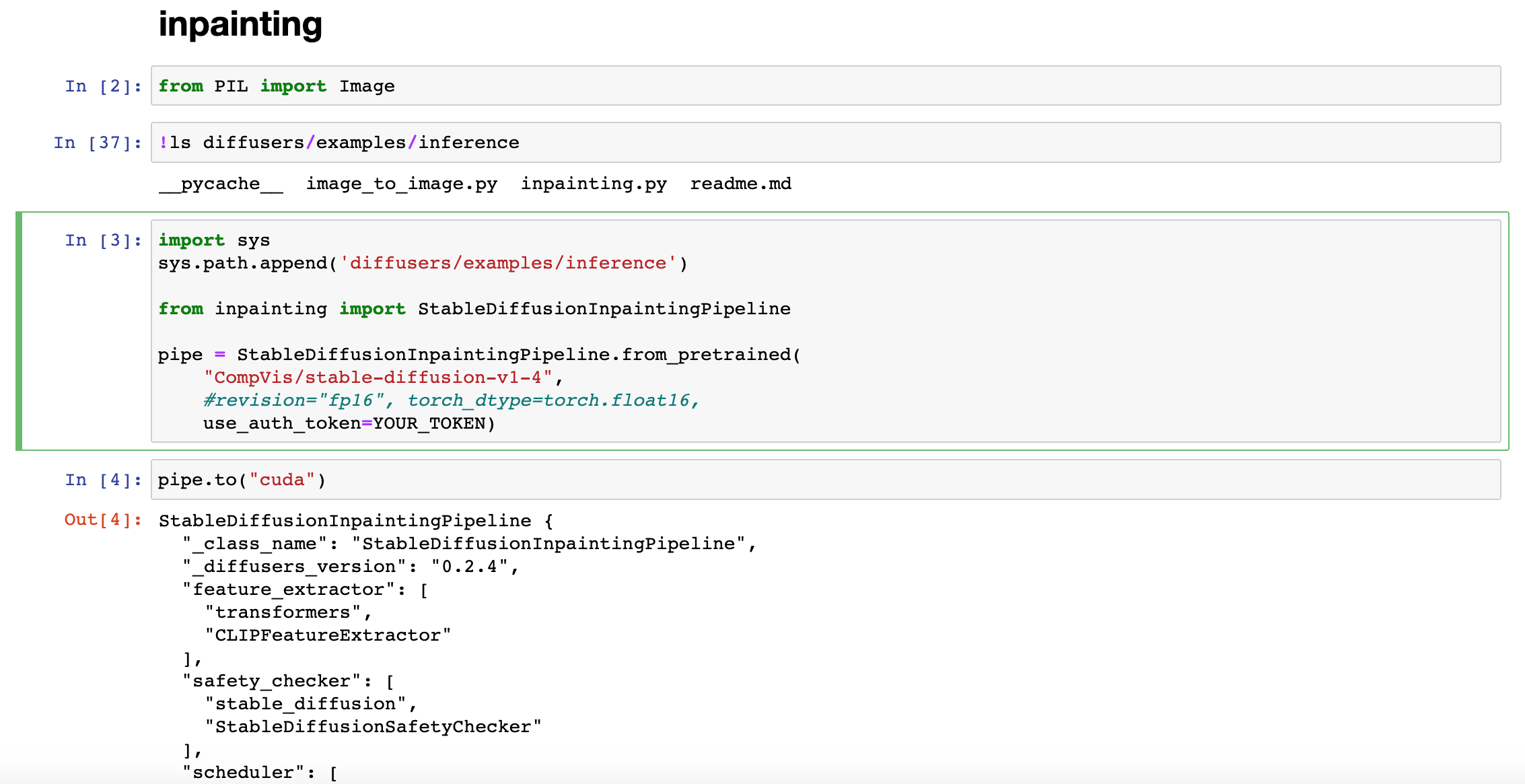Click the 'StableDiffusionInpaintingPipeline {' output line
Image resolution: width=1525 pixels, height=784 pixels.
coord(356,521)
